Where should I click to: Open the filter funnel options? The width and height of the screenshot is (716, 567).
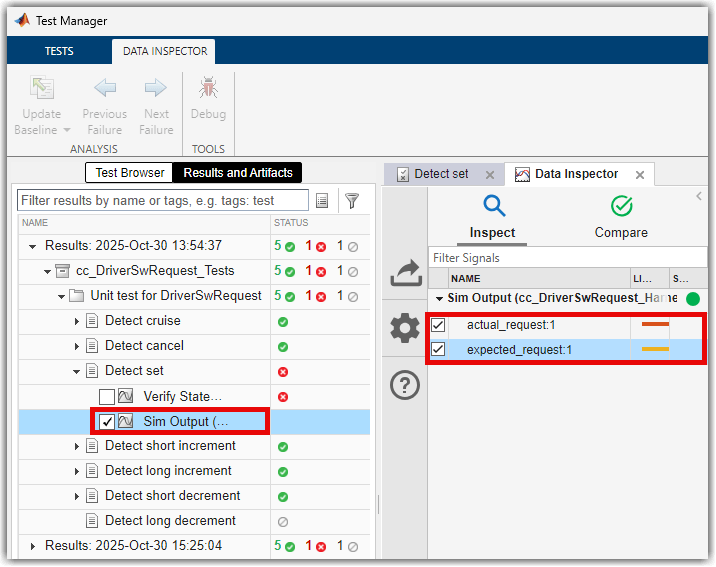point(352,200)
